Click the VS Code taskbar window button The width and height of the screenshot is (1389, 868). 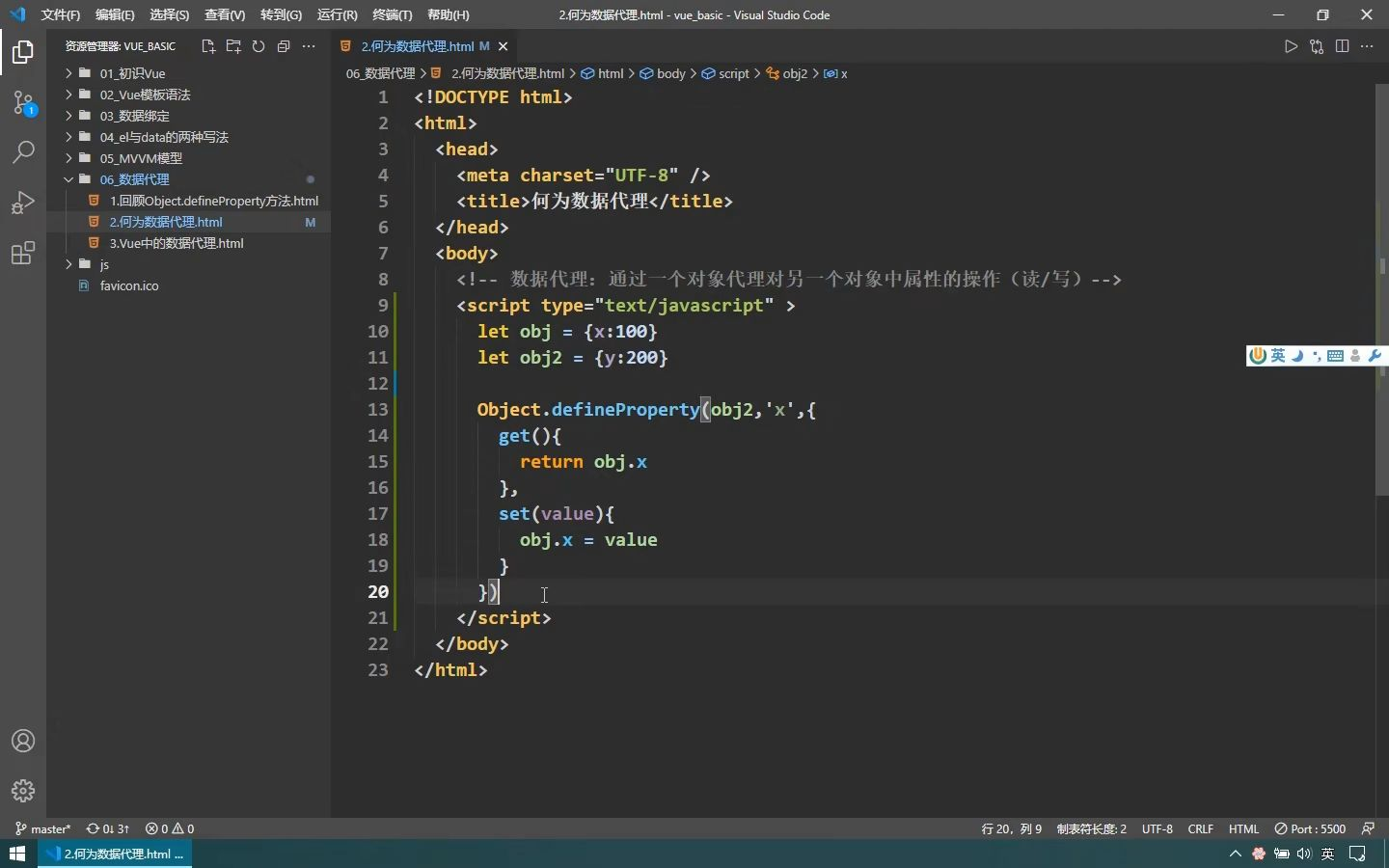(115, 854)
